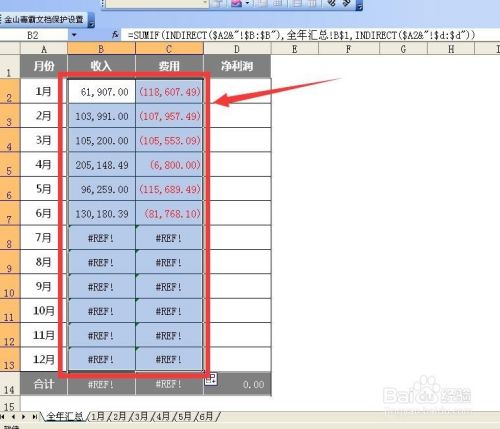Go to previous sheet tab arrow
This screenshot has width=500, height=429.
(14, 417)
